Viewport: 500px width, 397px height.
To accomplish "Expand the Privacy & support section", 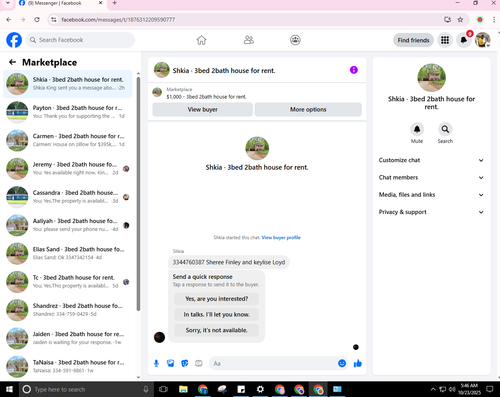I will point(431,212).
